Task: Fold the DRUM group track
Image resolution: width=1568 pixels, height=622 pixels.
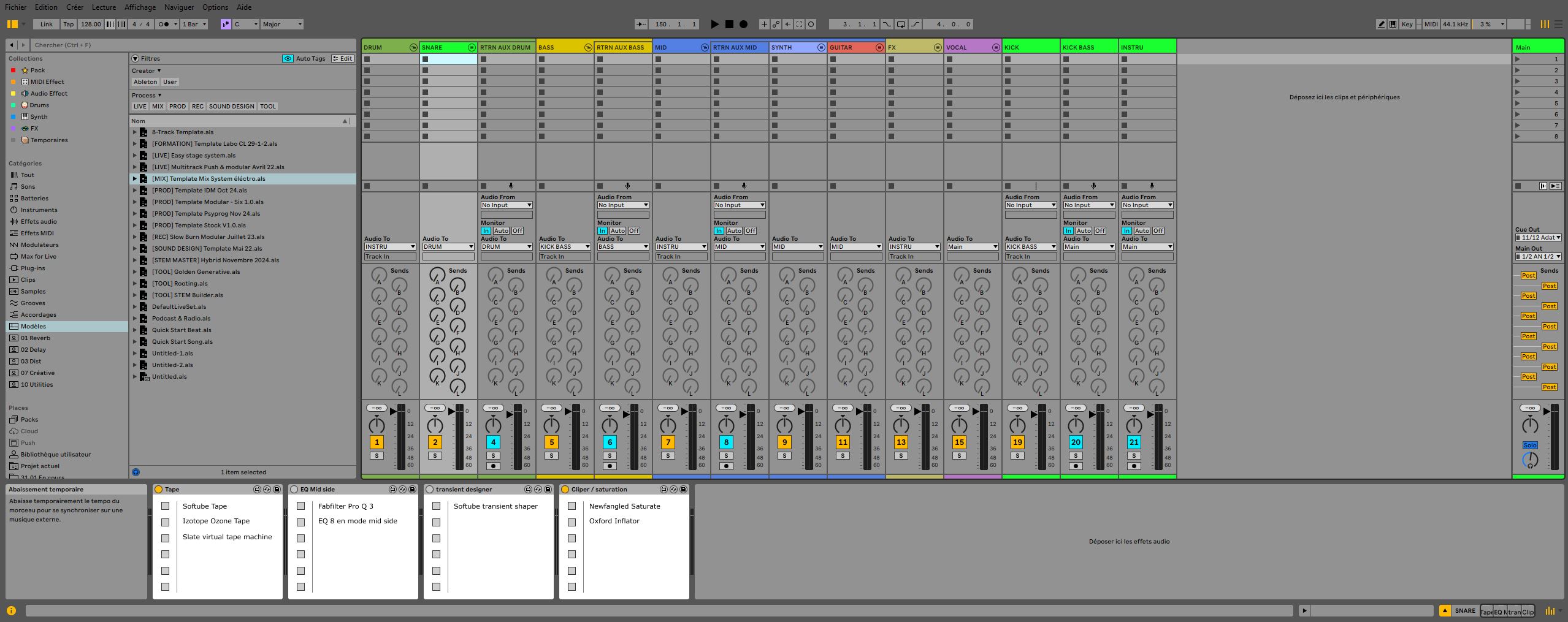Action: pyautogui.click(x=413, y=48)
